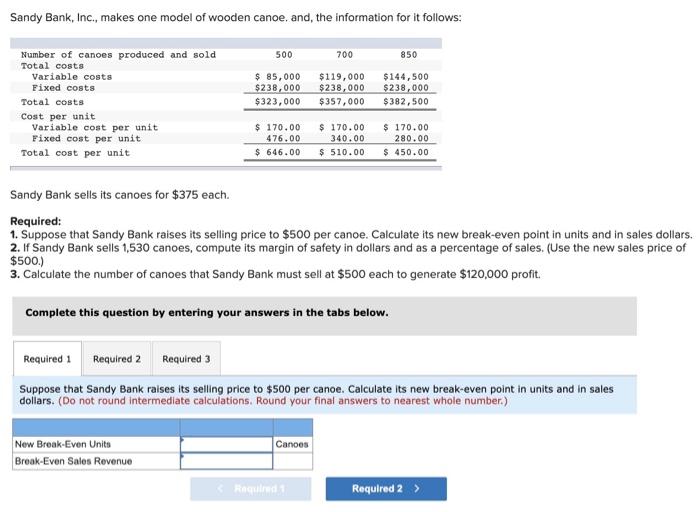Viewport: 700px width, 512px height.
Task: Click the $ 85,000 variable costs value
Action: click(278, 77)
